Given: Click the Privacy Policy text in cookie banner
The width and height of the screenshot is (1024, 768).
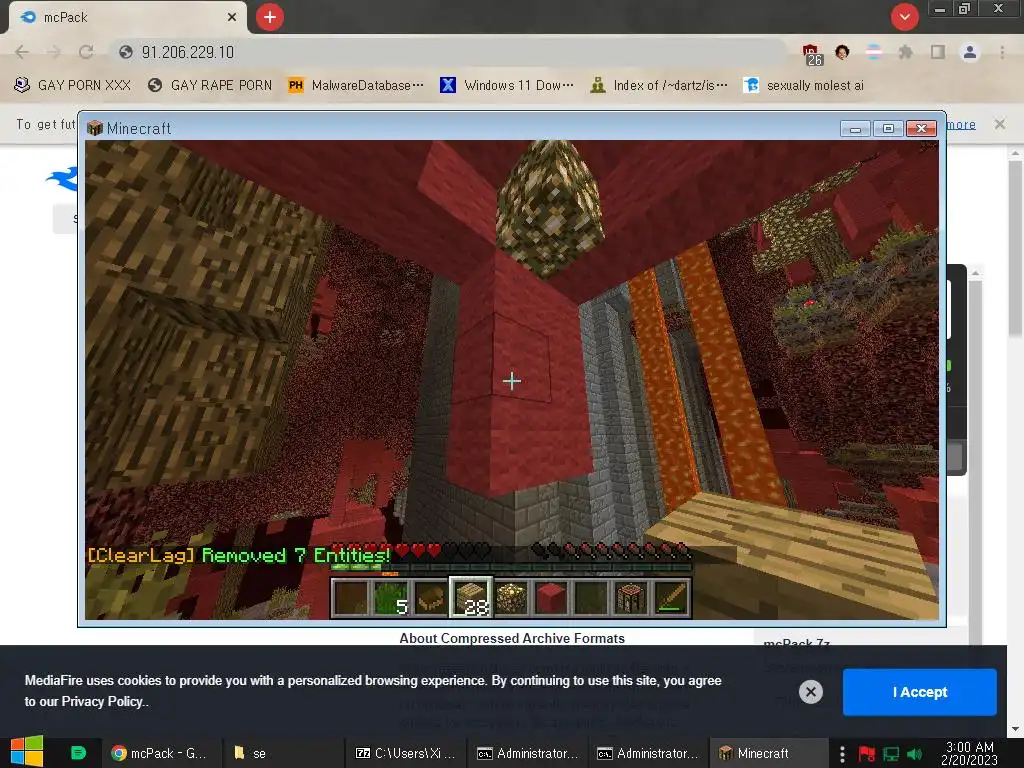Looking at the screenshot, I should [x=102, y=701].
